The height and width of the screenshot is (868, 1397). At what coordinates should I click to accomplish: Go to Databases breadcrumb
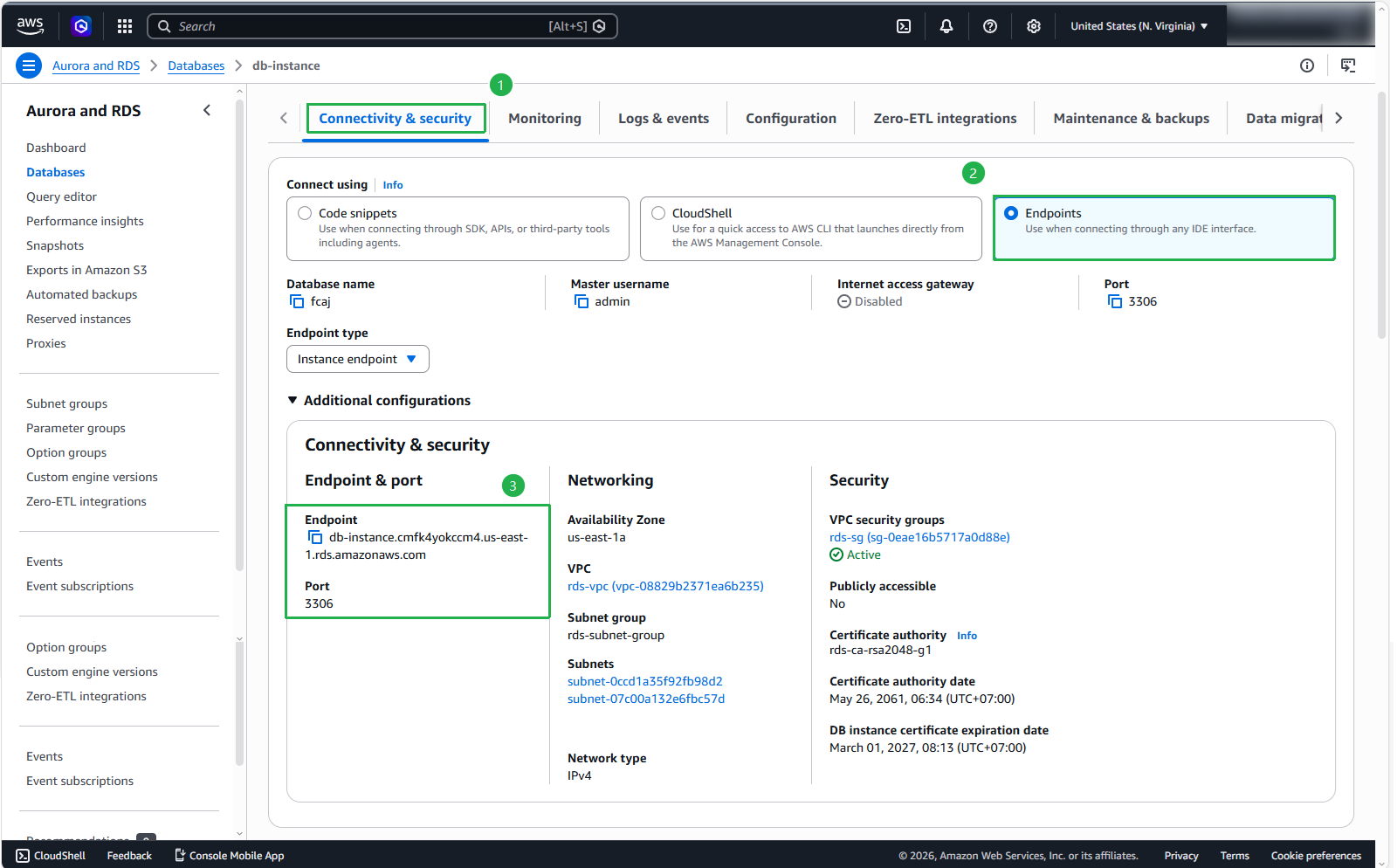point(196,65)
